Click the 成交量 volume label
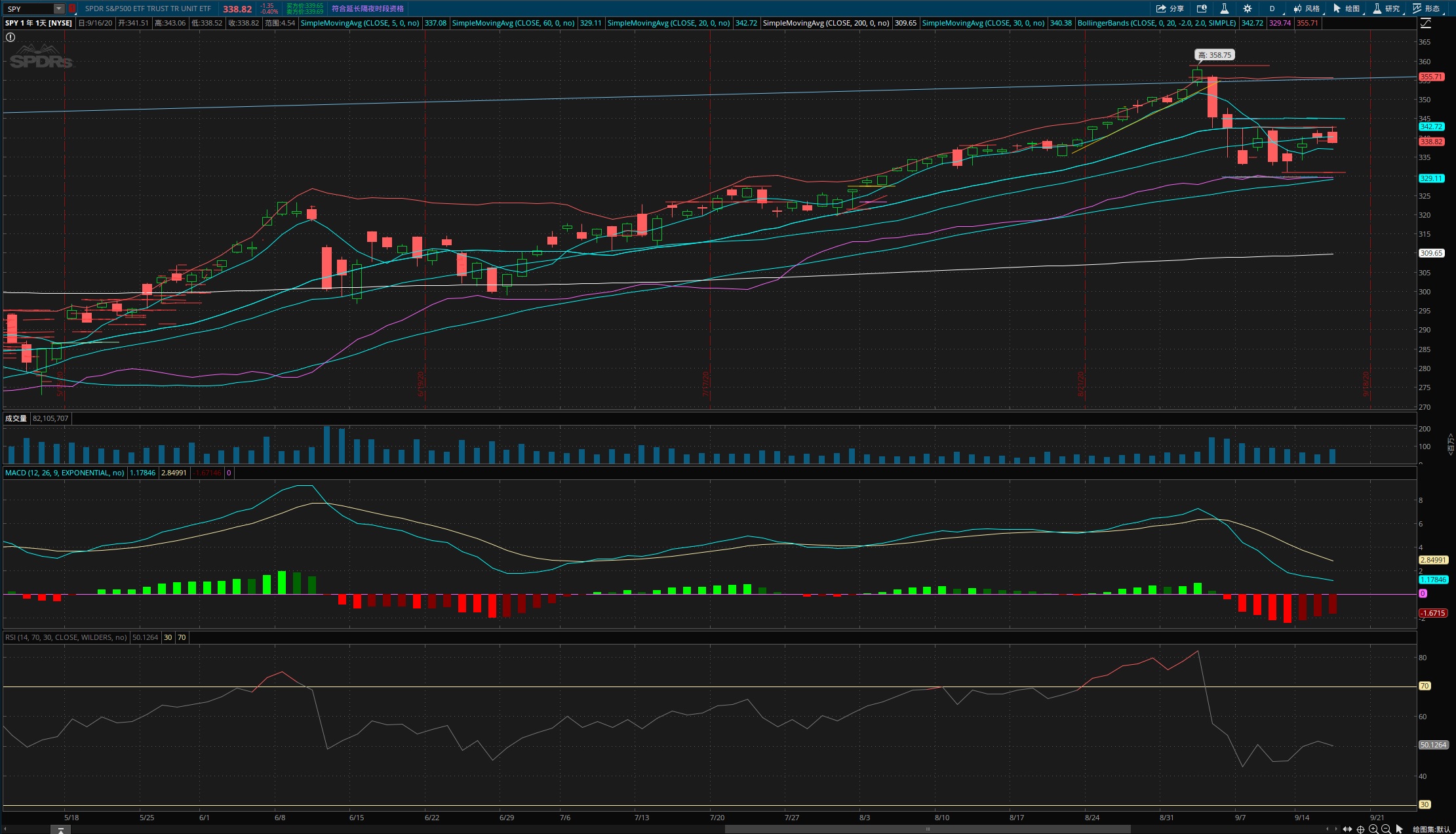Screen dimensions: 1456x834 pos(16,418)
